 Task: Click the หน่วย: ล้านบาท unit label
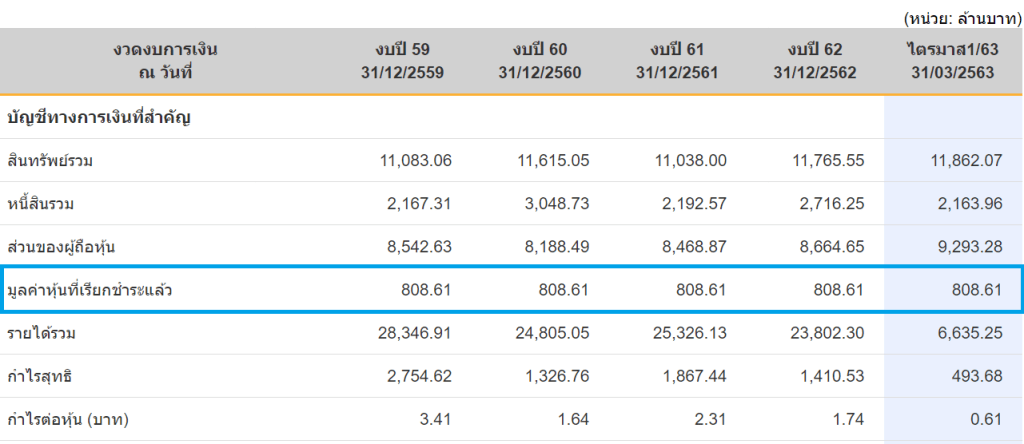[960, 17]
